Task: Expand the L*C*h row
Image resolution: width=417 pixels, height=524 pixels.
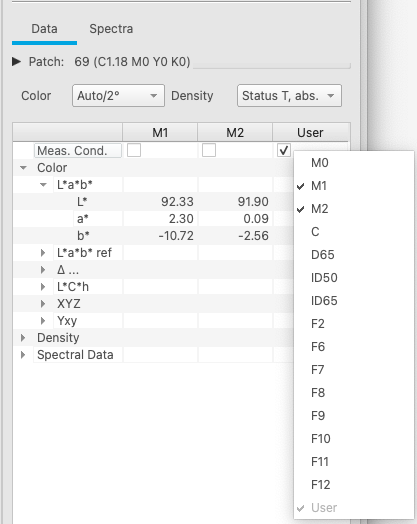Action: click(x=43, y=287)
